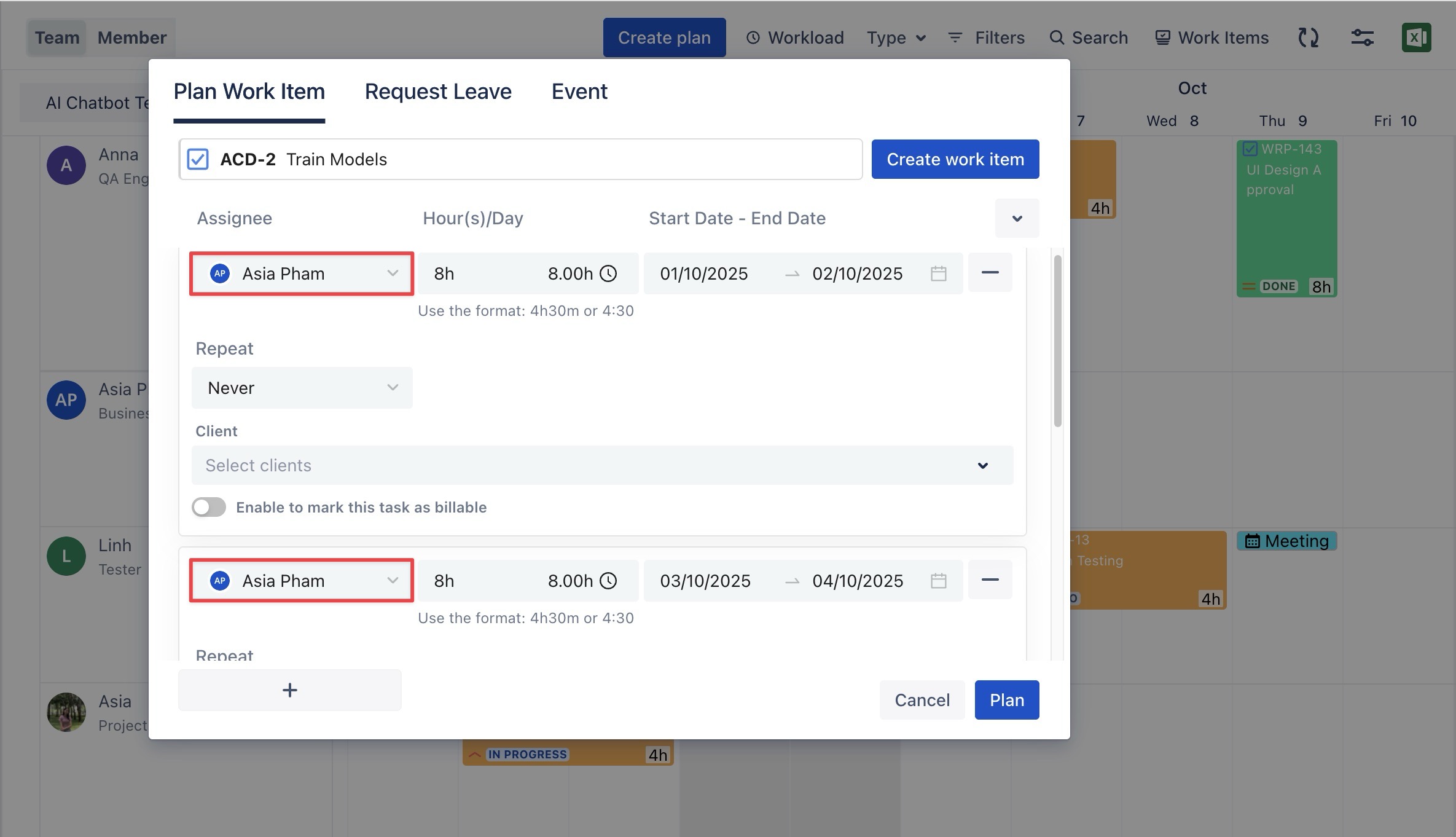Open the first Asia Pham assignee dropdown
Screen dimensions: 1456x837
[301, 273]
